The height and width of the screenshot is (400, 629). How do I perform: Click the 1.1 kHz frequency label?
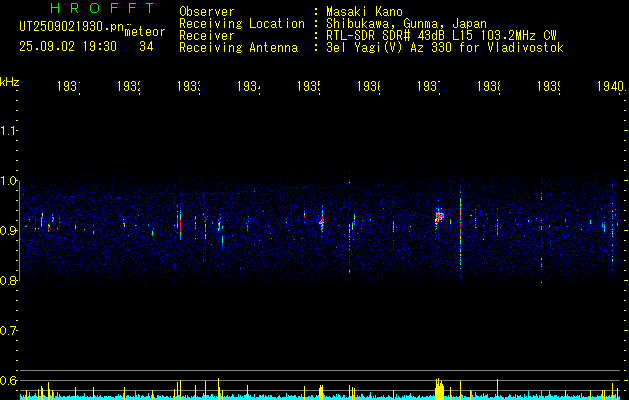point(8,130)
